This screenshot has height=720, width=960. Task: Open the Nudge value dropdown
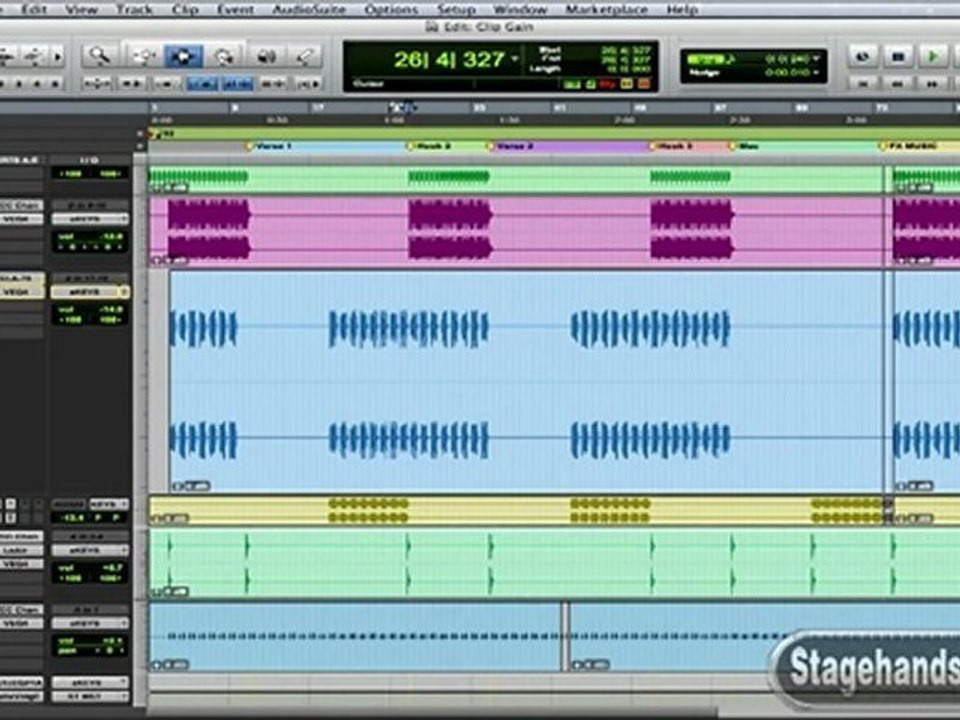tap(816, 72)
